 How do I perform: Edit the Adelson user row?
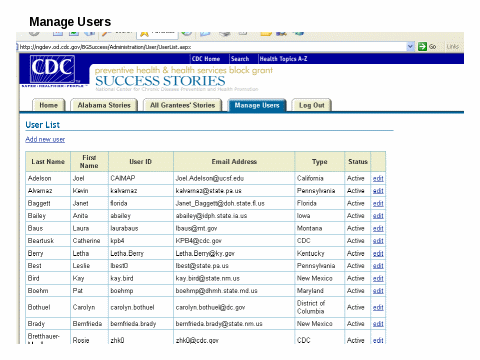click(378, 178)
